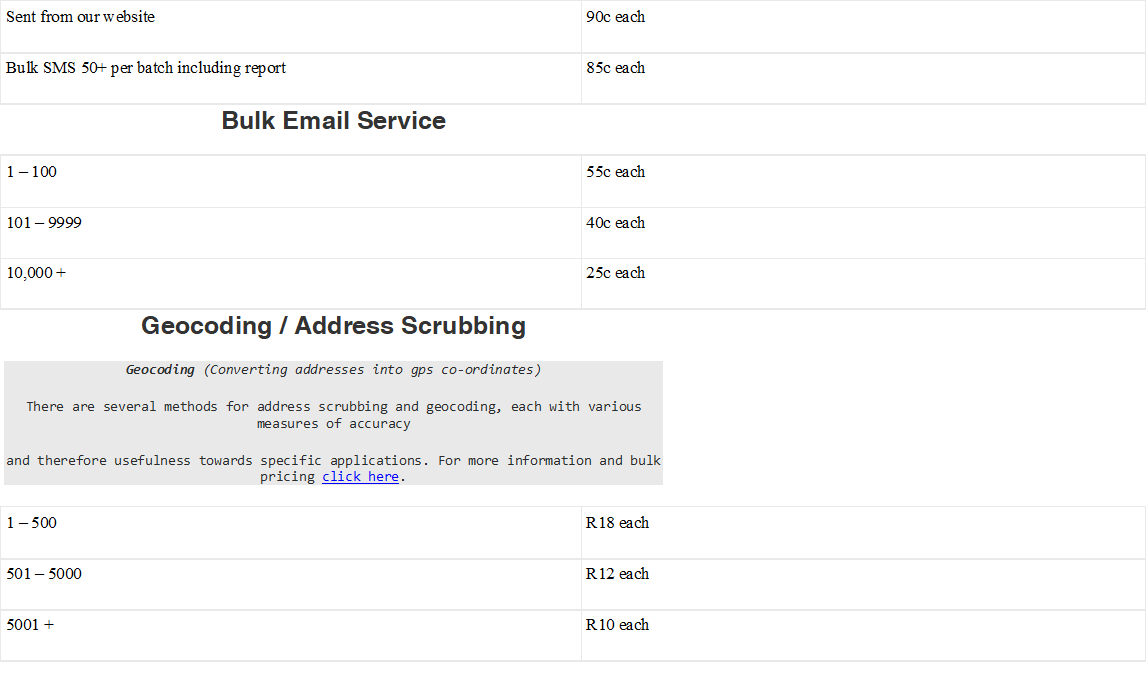Select the "501 – 5000" geocoding quantity cell

click(44, 574)
